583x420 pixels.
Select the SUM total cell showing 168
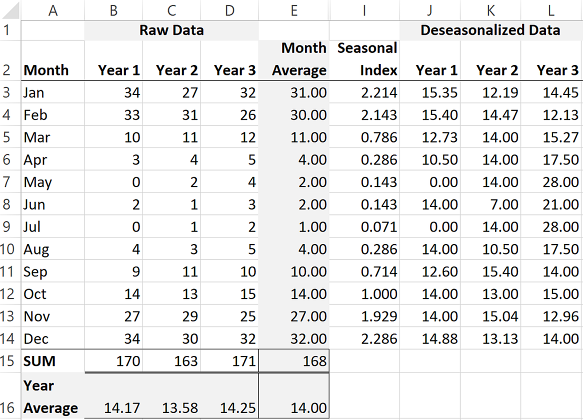(x=294, y=361)
